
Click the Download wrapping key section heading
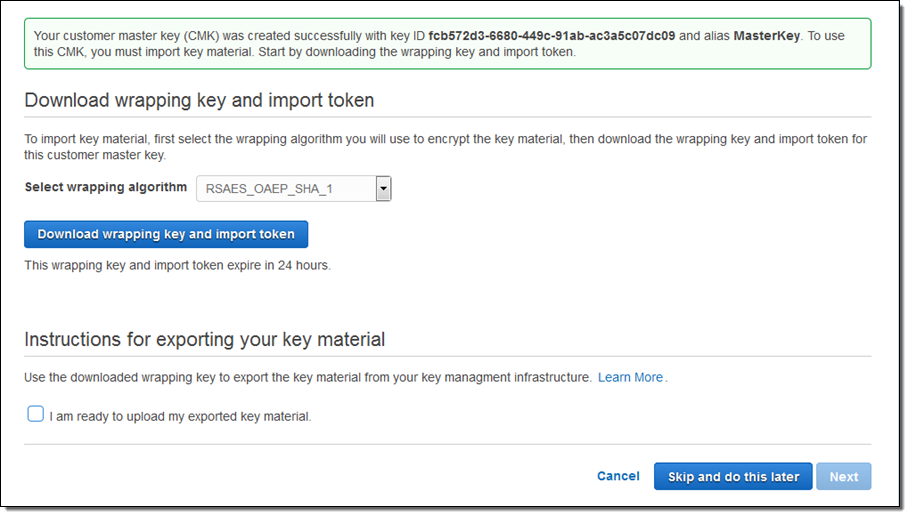199,100
